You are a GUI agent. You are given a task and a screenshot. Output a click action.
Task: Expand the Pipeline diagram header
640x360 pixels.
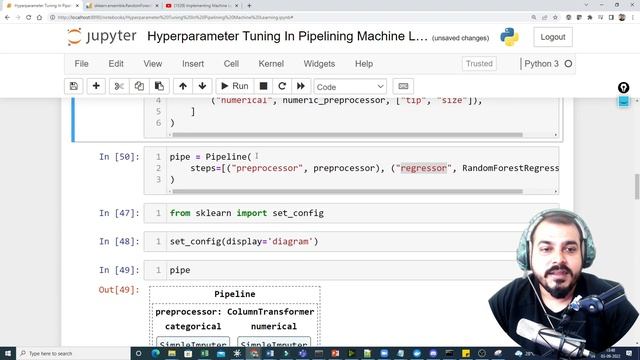point(235,294)
